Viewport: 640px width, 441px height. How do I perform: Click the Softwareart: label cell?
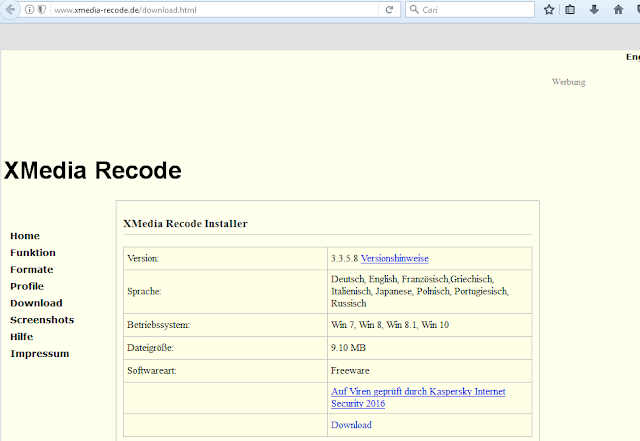tap(225, 371)
